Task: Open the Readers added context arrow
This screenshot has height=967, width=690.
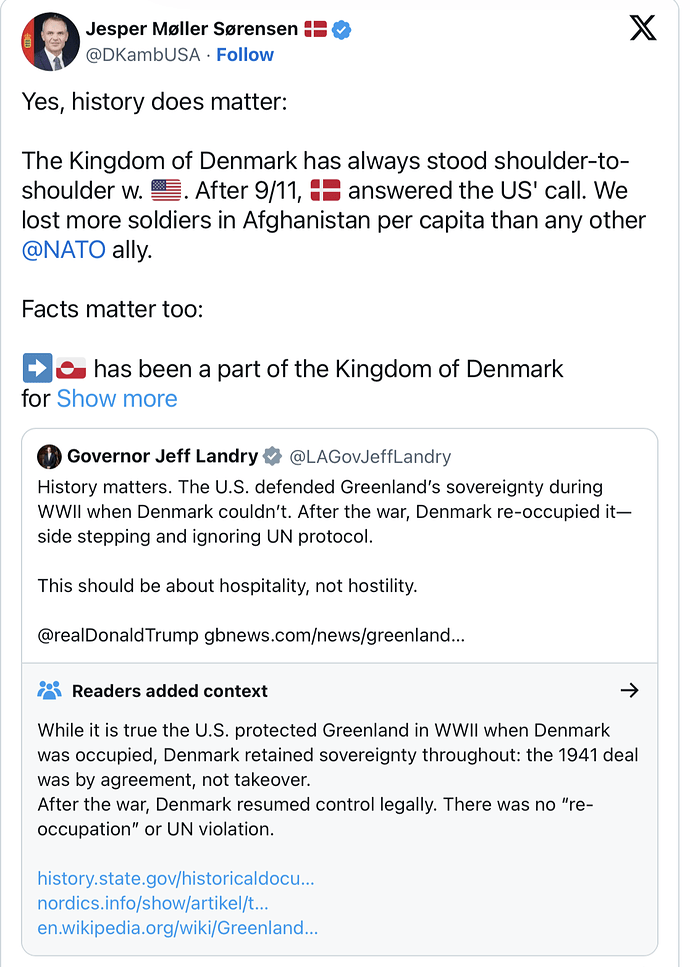Action: pos(629,690)
